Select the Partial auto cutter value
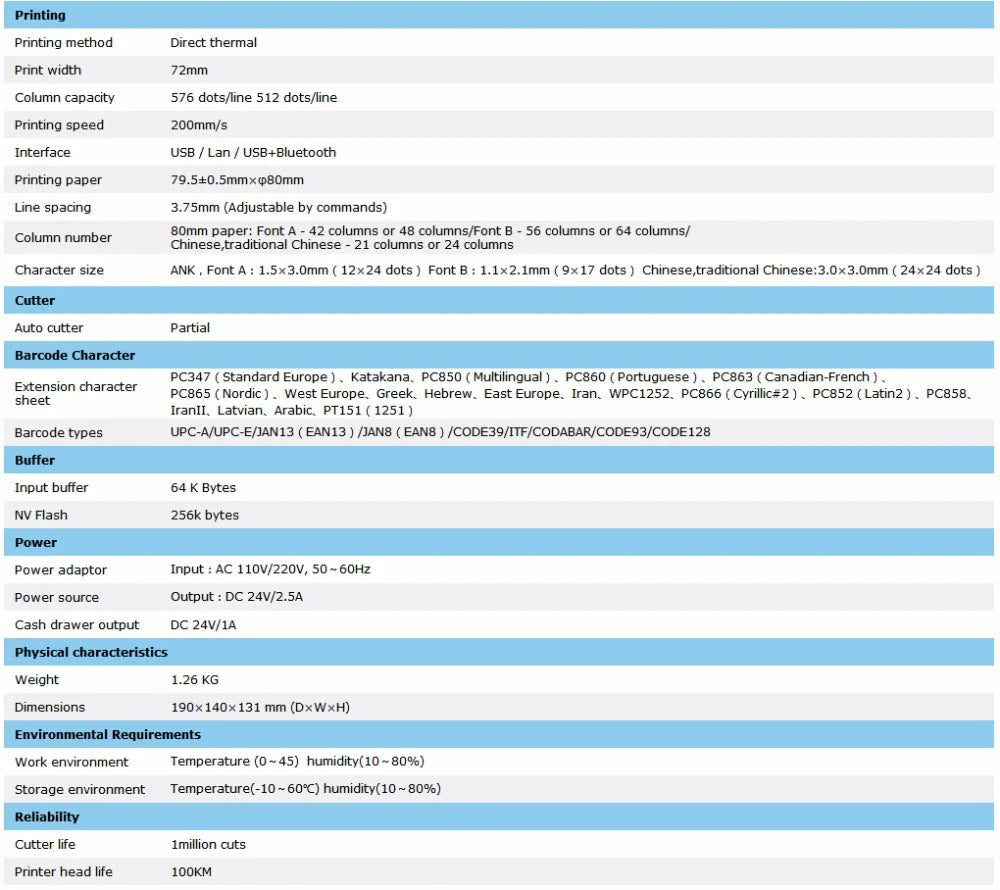 coord(189,328)
